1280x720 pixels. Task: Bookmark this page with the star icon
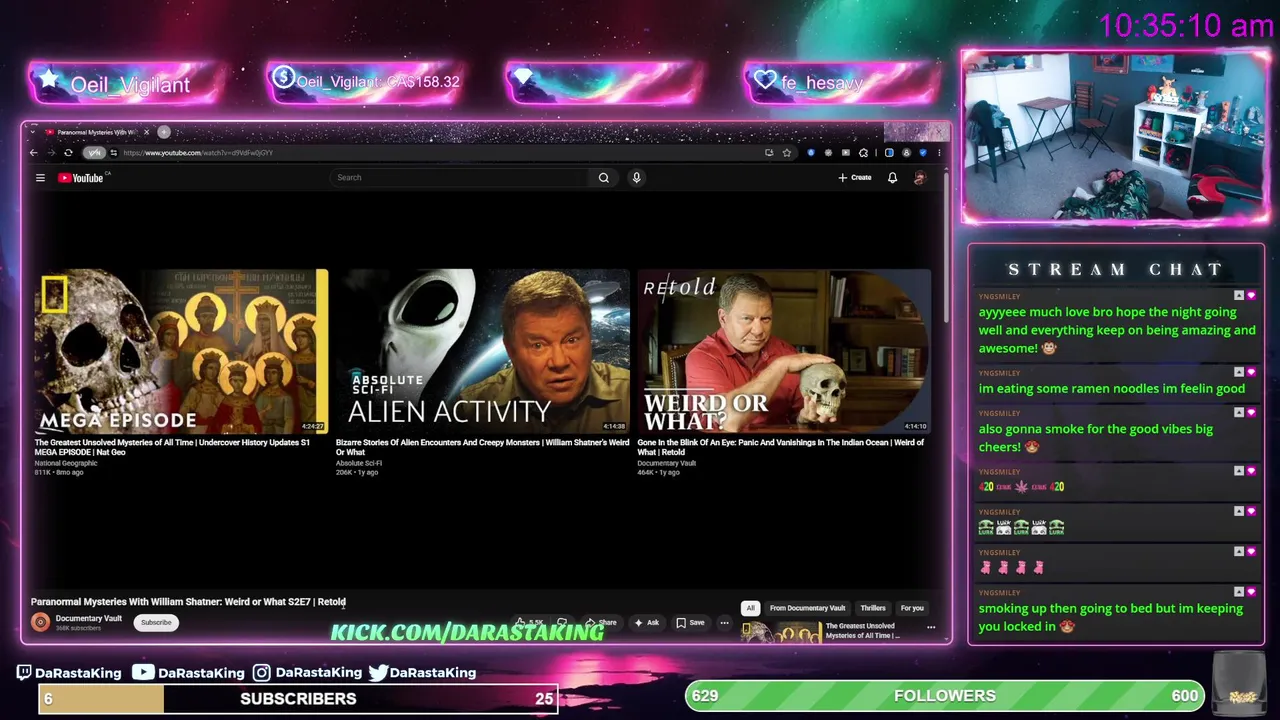tap(787, 153)
